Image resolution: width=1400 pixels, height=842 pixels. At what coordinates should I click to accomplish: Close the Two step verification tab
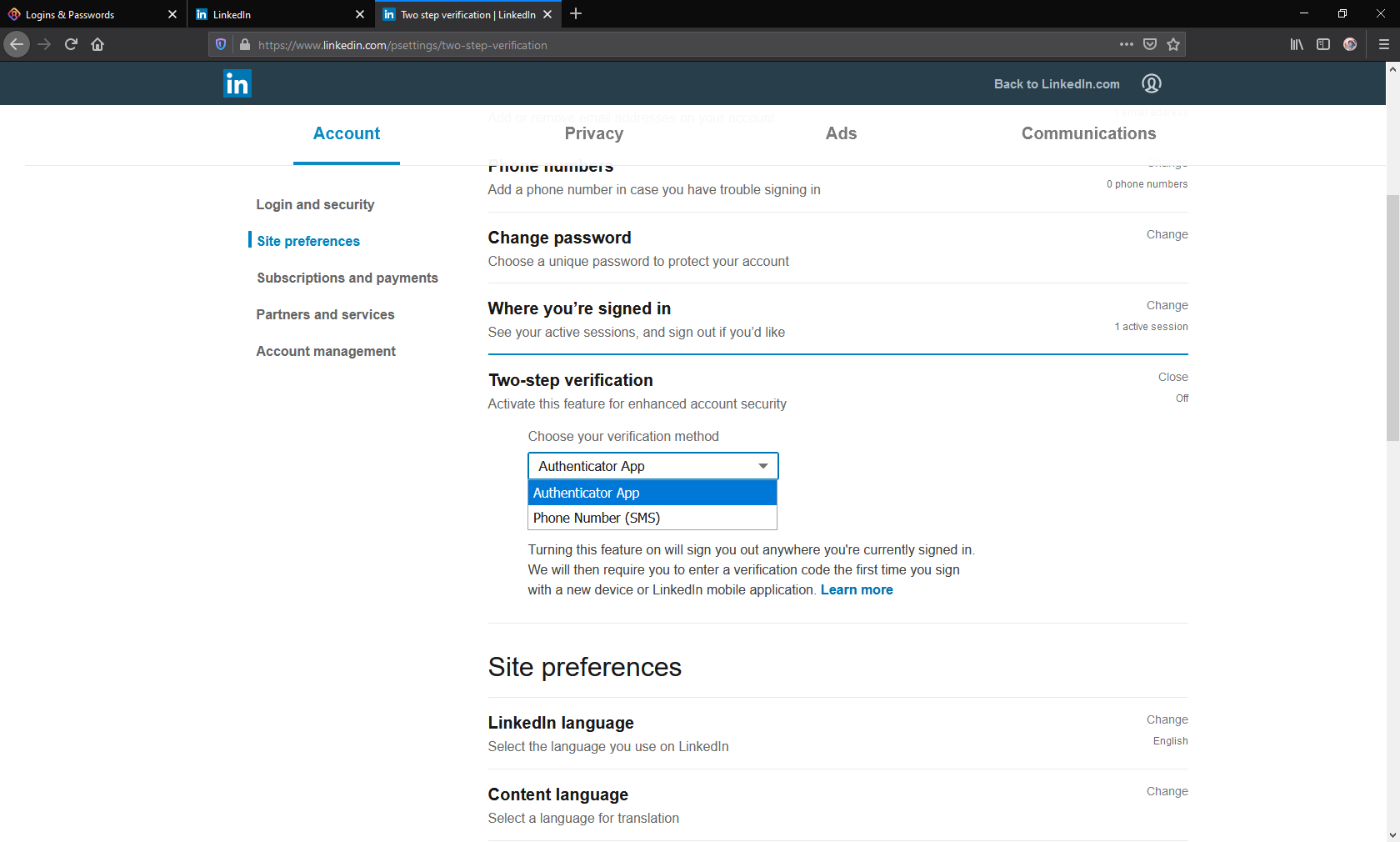[547, 14]
